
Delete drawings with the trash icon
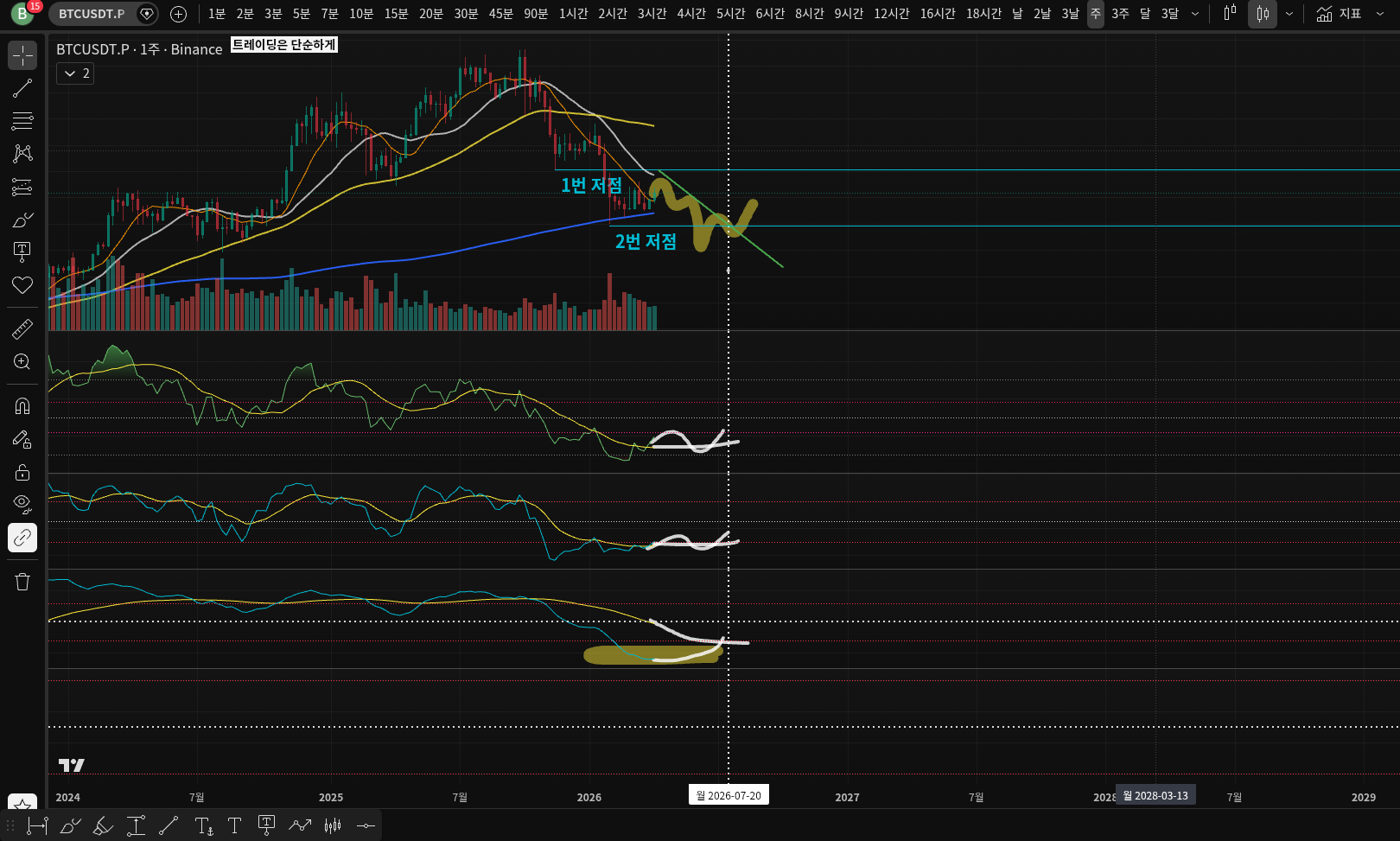point(22,582)
